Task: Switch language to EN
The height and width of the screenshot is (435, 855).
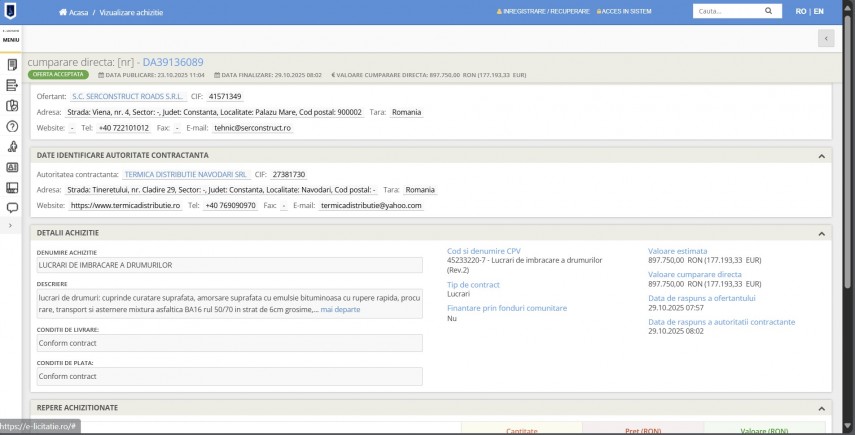Action: (819, 11)
